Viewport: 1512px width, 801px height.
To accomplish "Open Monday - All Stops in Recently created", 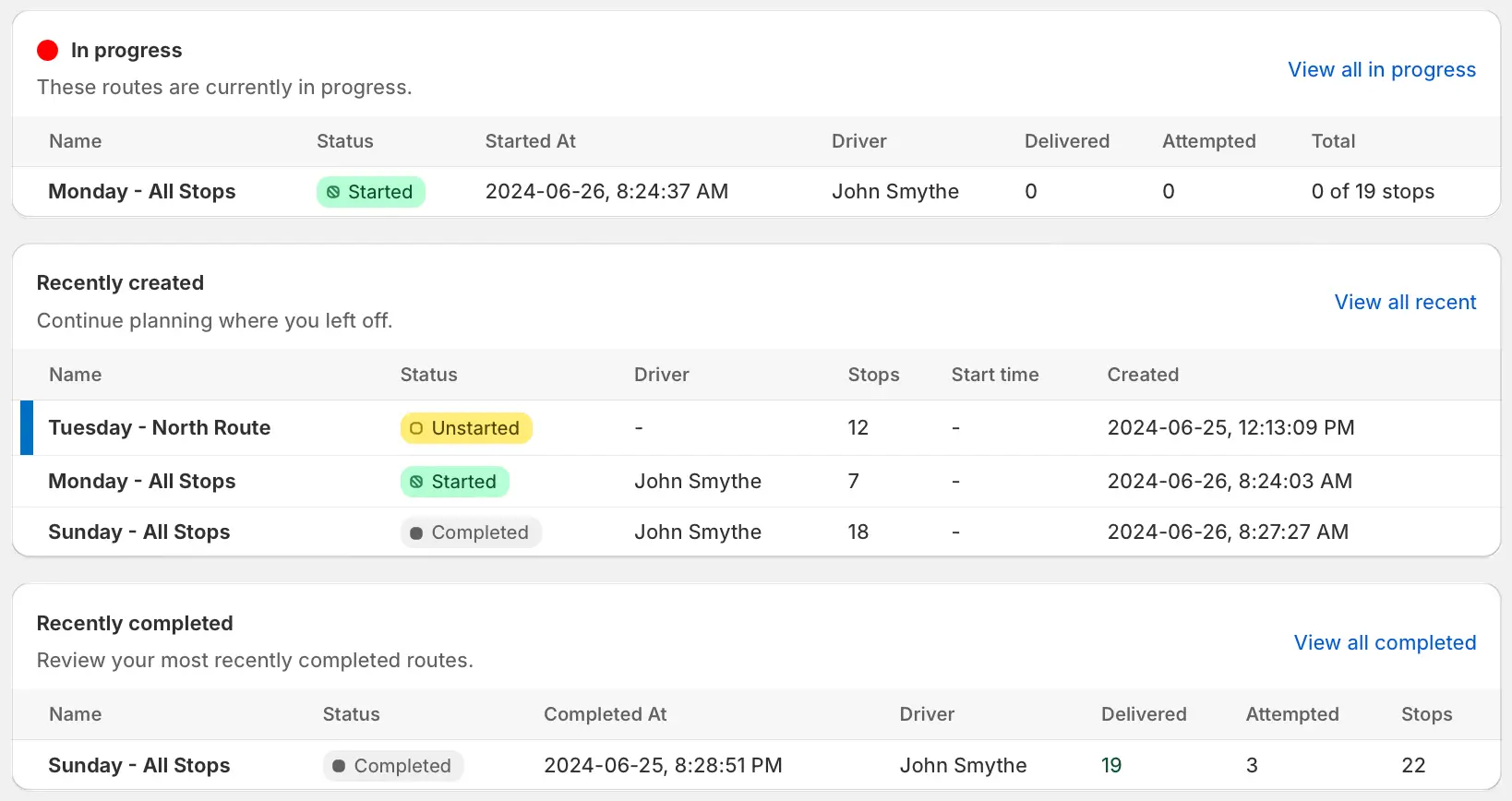I will (142, 481).
